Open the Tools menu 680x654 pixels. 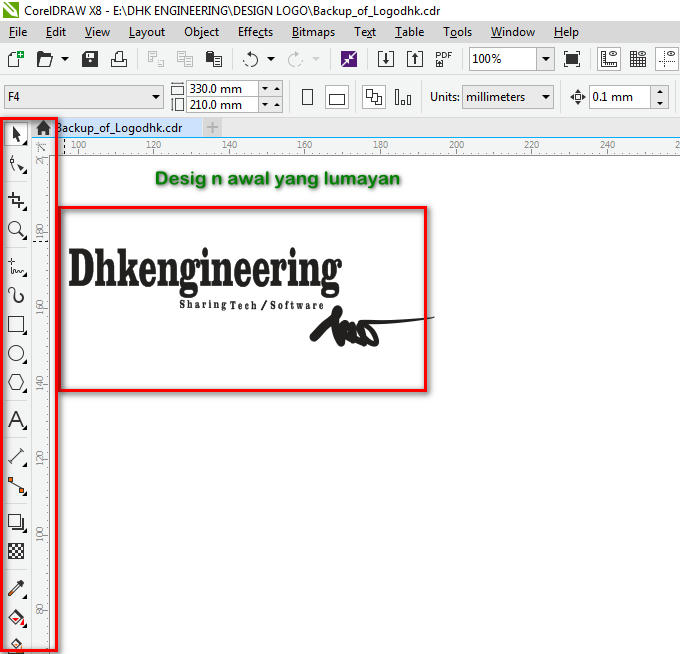(x=457, y=32)
